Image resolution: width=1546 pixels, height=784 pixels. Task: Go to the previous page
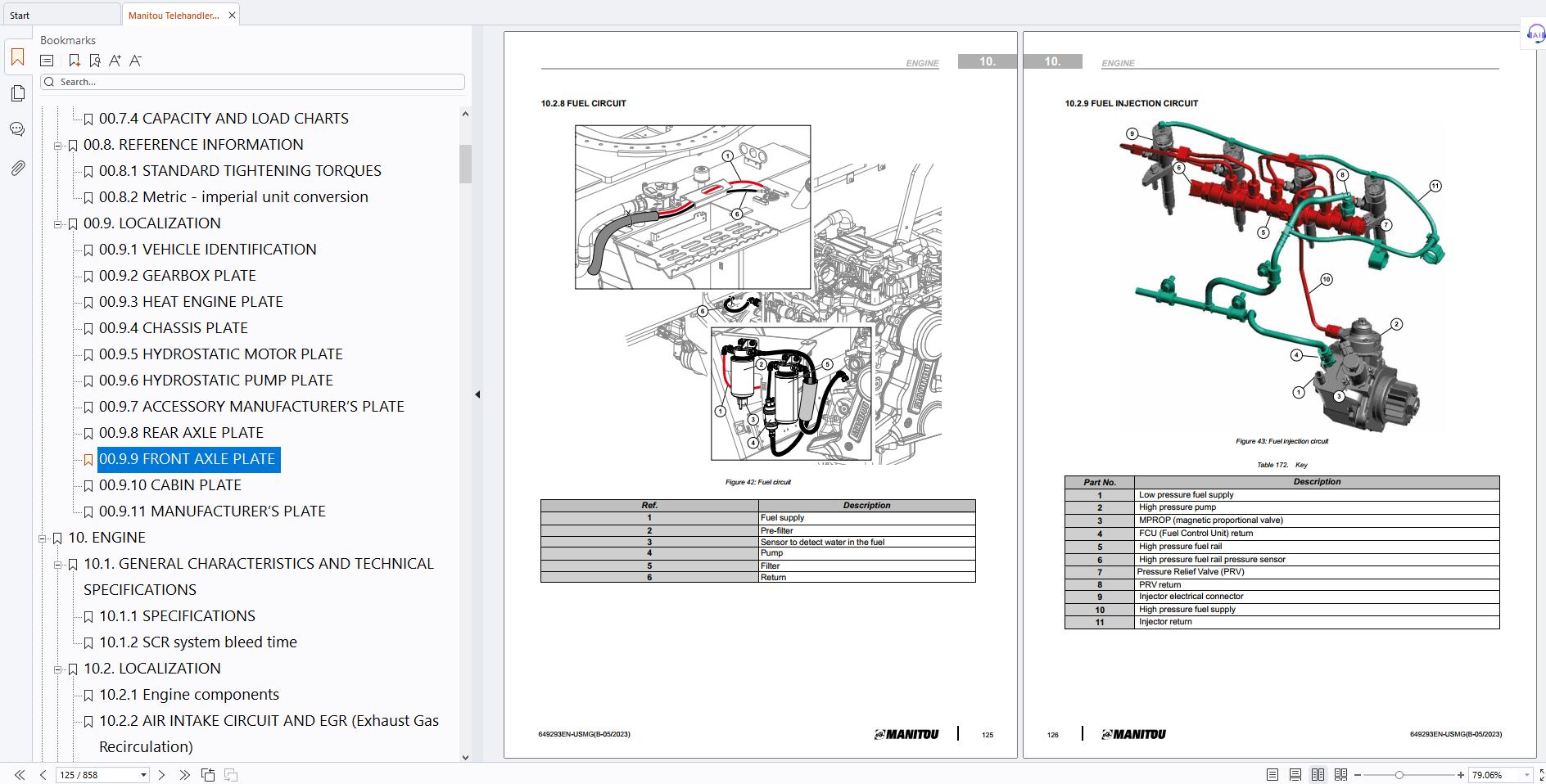[43, 775]
